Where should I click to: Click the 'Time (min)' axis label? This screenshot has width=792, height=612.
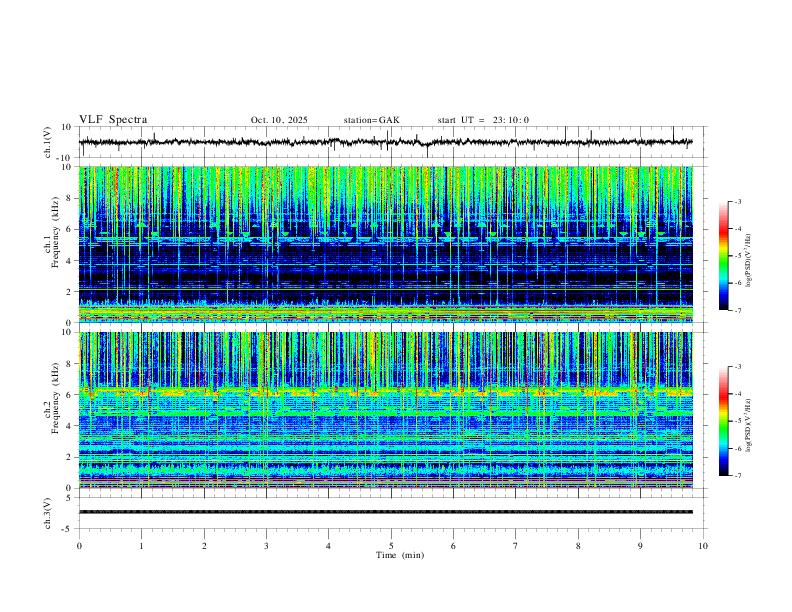pos(400,555)
